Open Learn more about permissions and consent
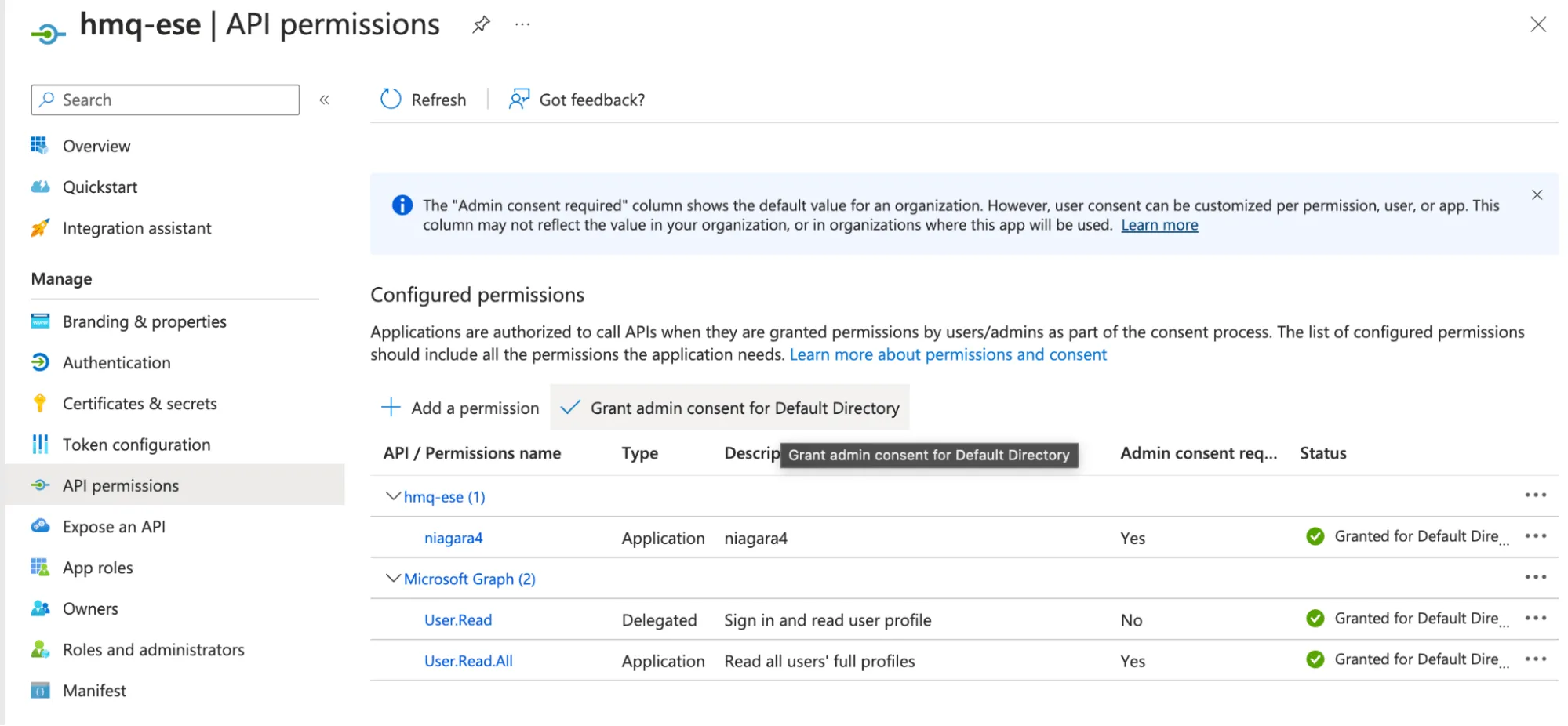Viewport: 1568px width, 726px height. (948, 354)
